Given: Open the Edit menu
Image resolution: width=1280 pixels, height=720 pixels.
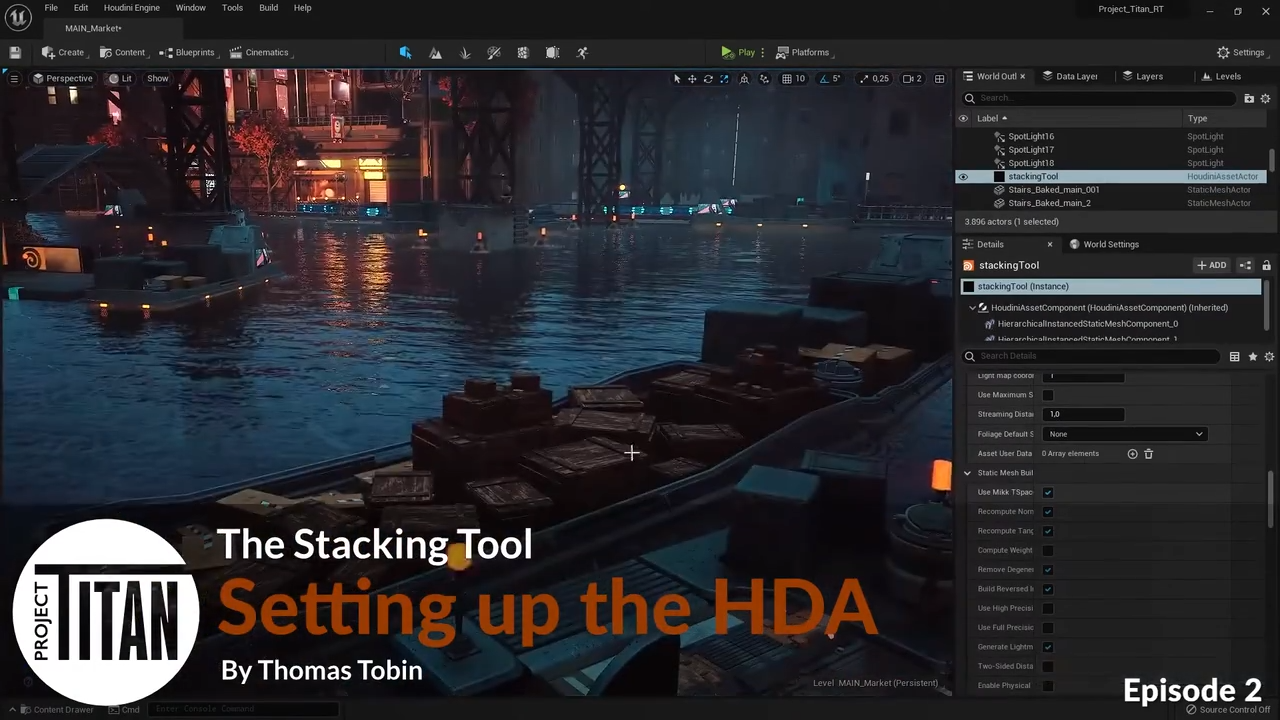Looking at the screenshot, I should coord(81,8).
